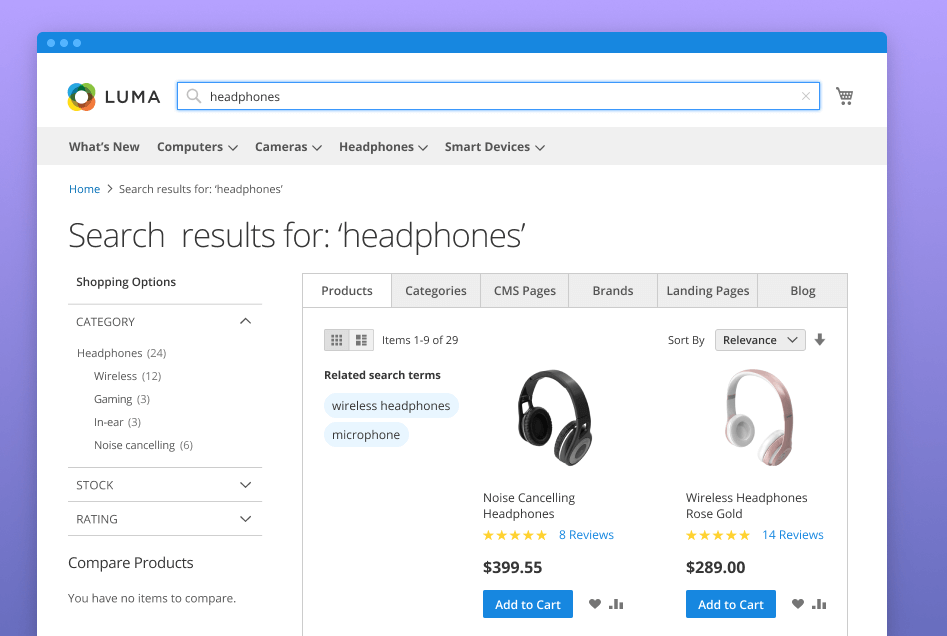The image size is (947, 636).
Task: Add Noise Cancelling Headphones to cart
Action: click(528, 604)
